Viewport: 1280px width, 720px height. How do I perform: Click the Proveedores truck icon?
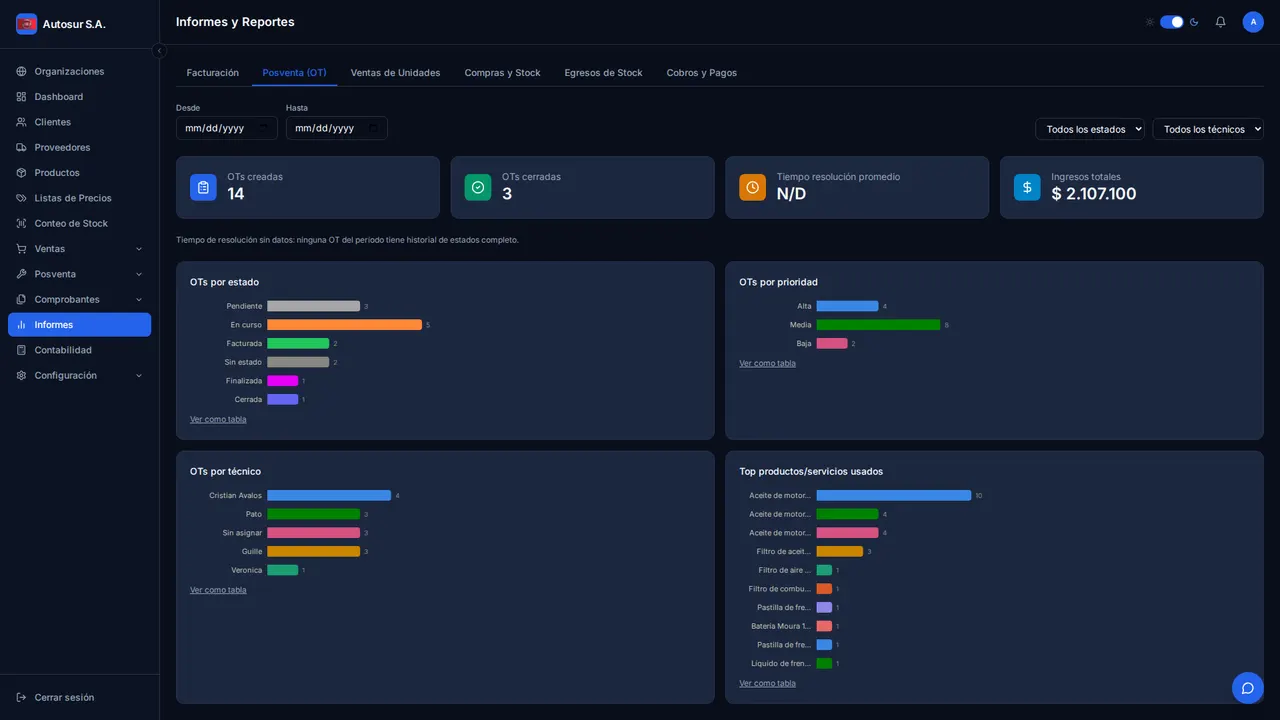(21, 148)
